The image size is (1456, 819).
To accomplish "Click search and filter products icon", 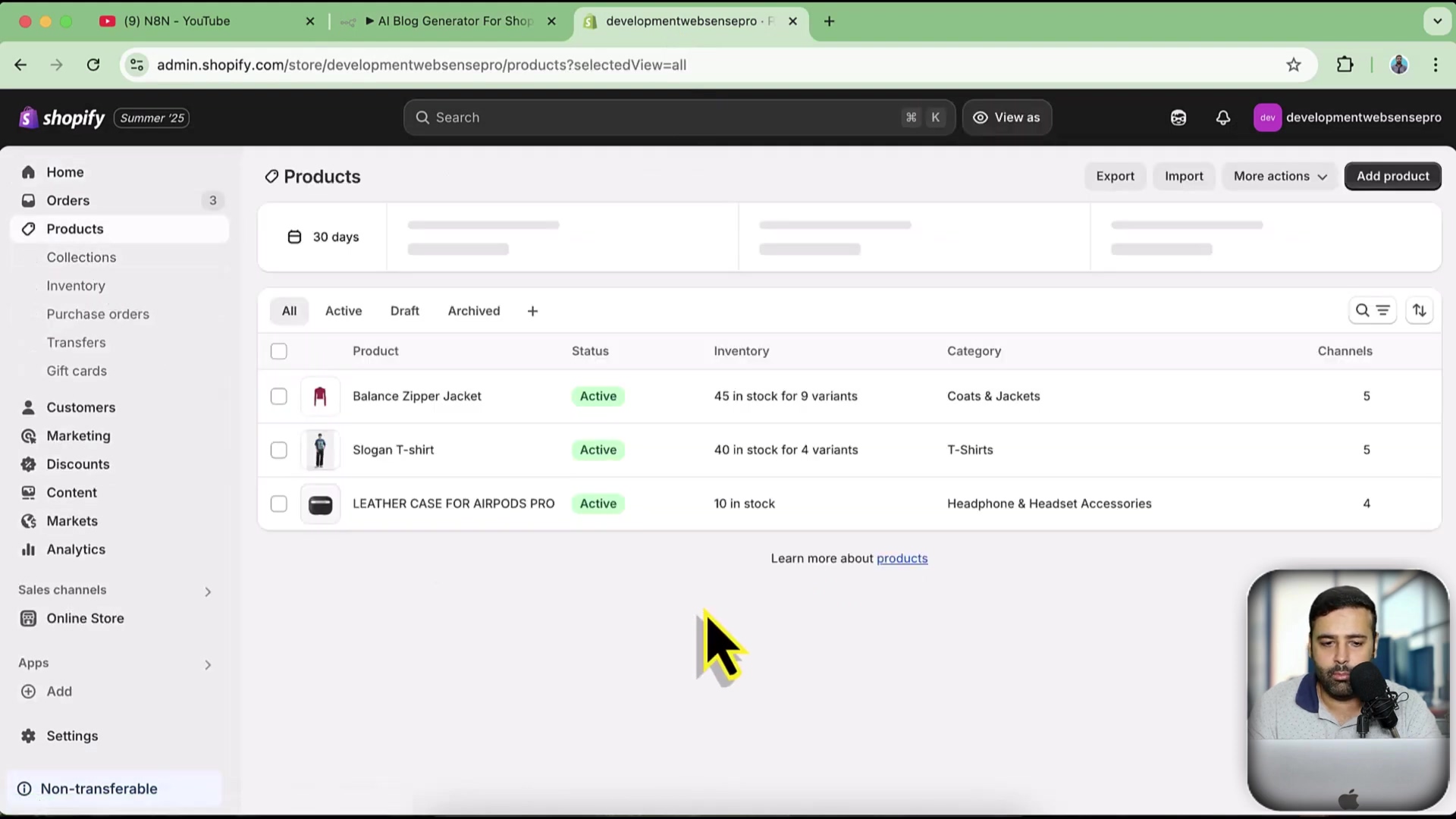I will (x=1372, y=310).
